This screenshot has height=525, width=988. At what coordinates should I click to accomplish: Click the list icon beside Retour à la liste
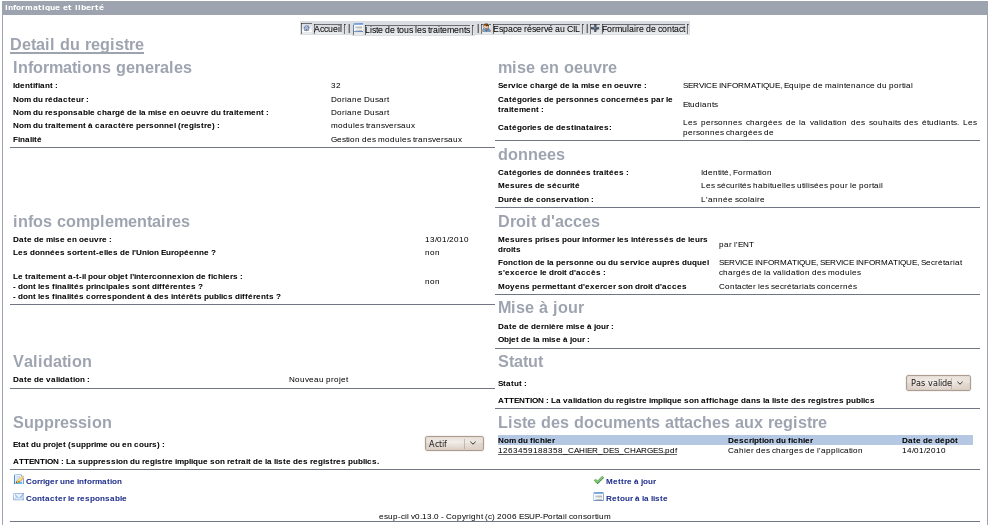(599, 497)
